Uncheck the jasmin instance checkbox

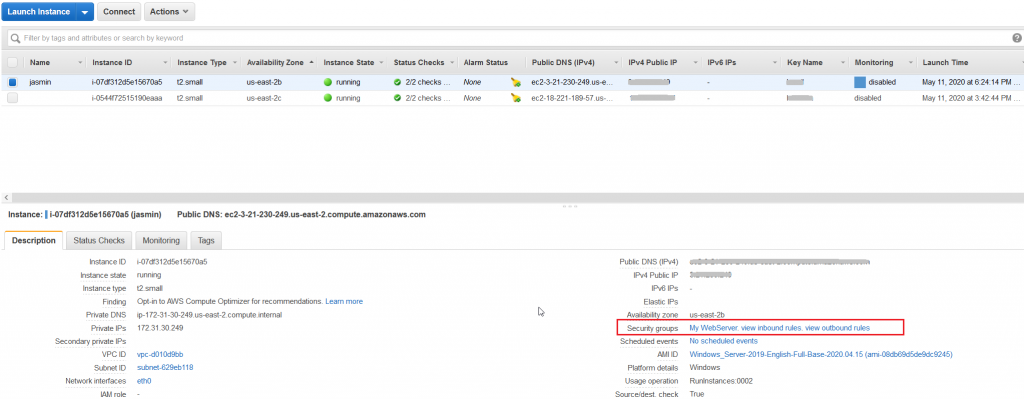(12, 83)
